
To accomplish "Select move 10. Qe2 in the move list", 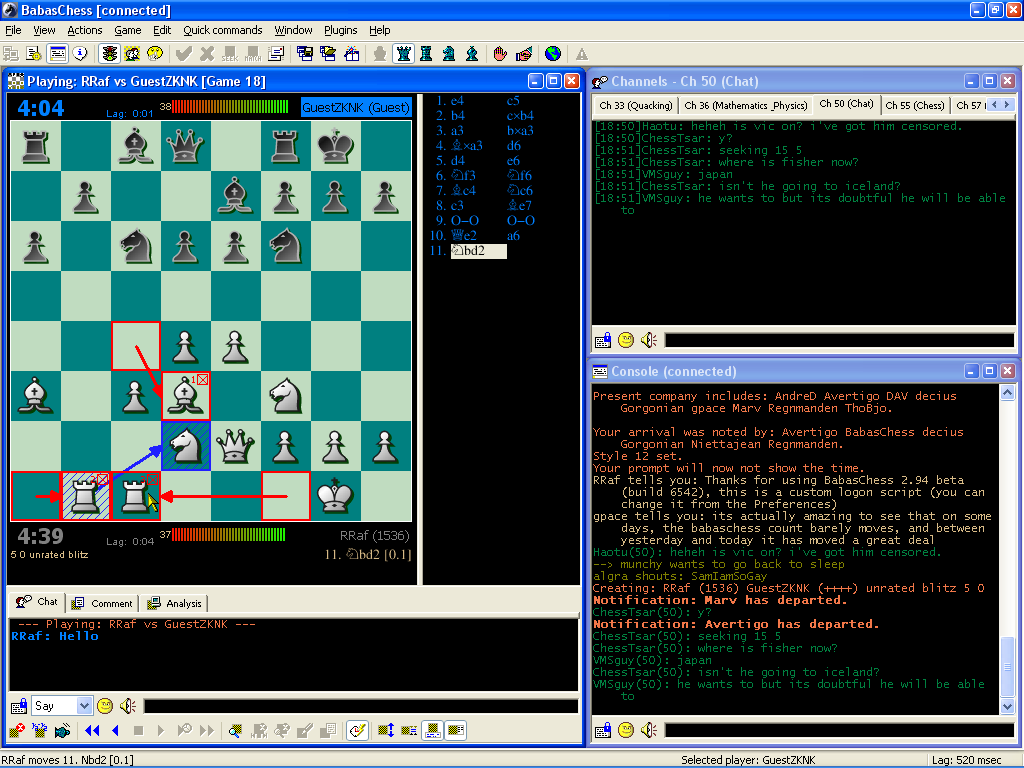I will [x=464, y=236].
